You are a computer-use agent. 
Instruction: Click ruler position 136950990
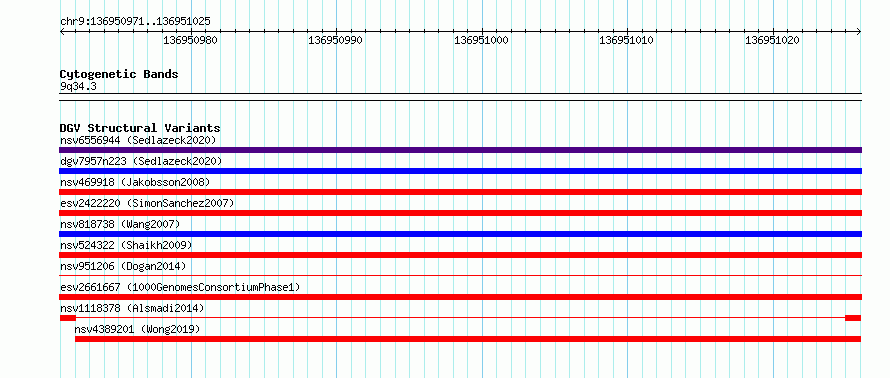click(x=335, y=40)
